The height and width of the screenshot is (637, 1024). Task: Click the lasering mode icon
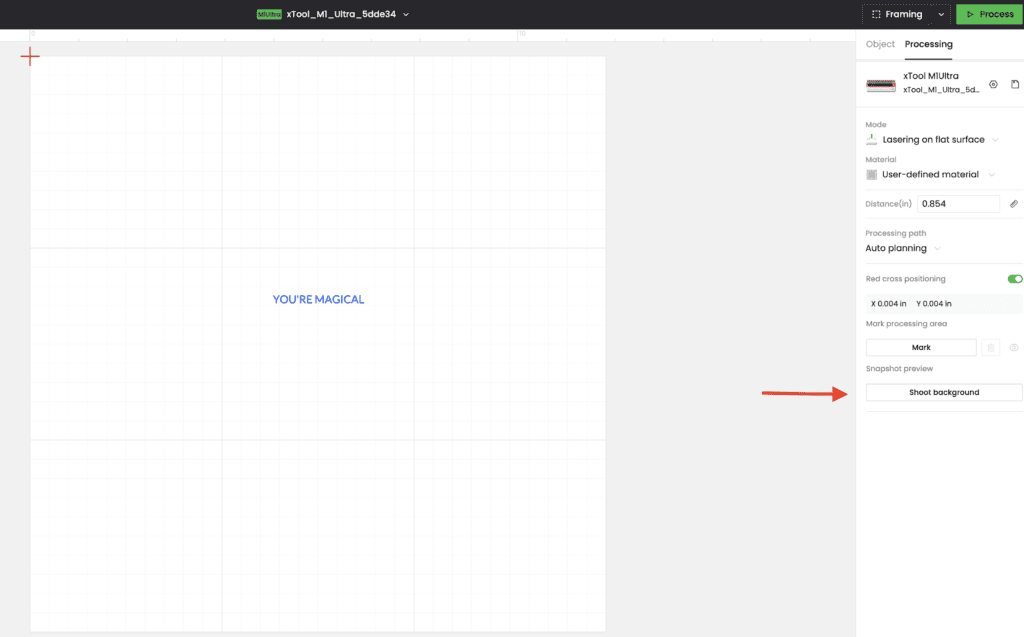click(x=871, y=140)
